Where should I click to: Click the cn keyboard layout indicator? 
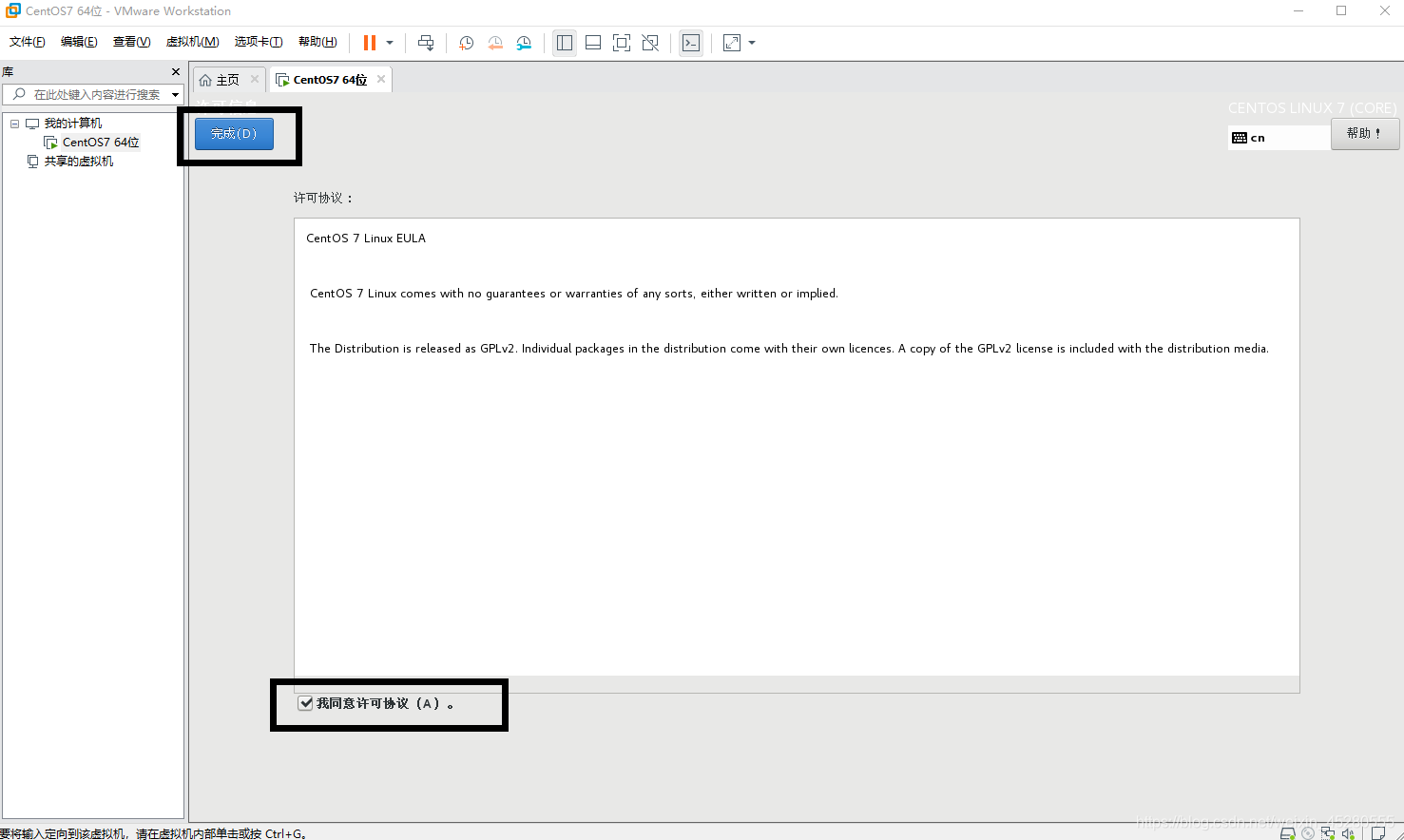pyautogui.click(x=1279, y=138)
